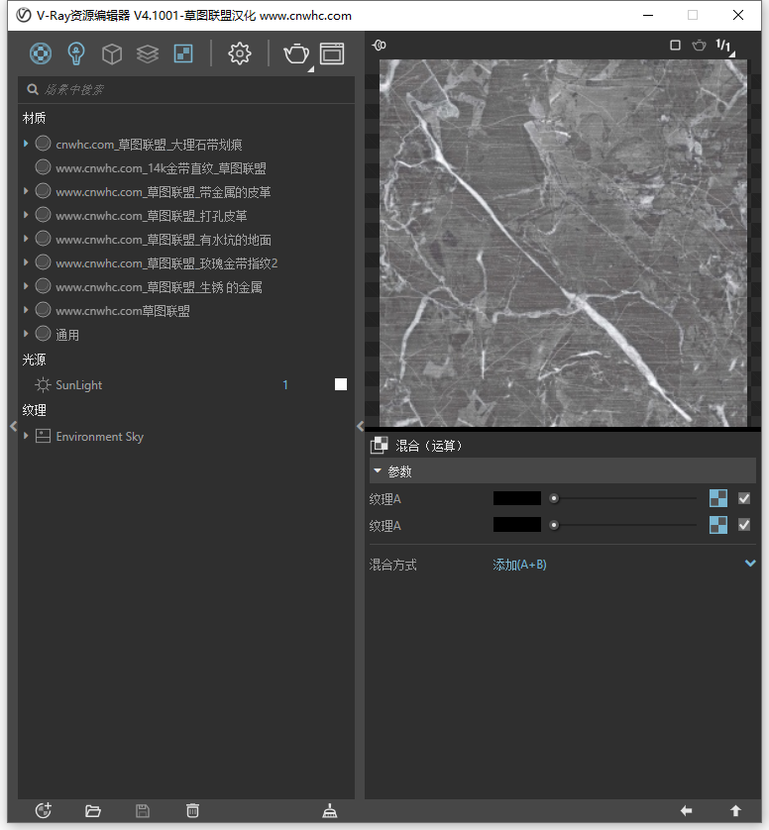Collapse right panel with the middle arrow
769x830 pixels.
[x=360, y=426]
